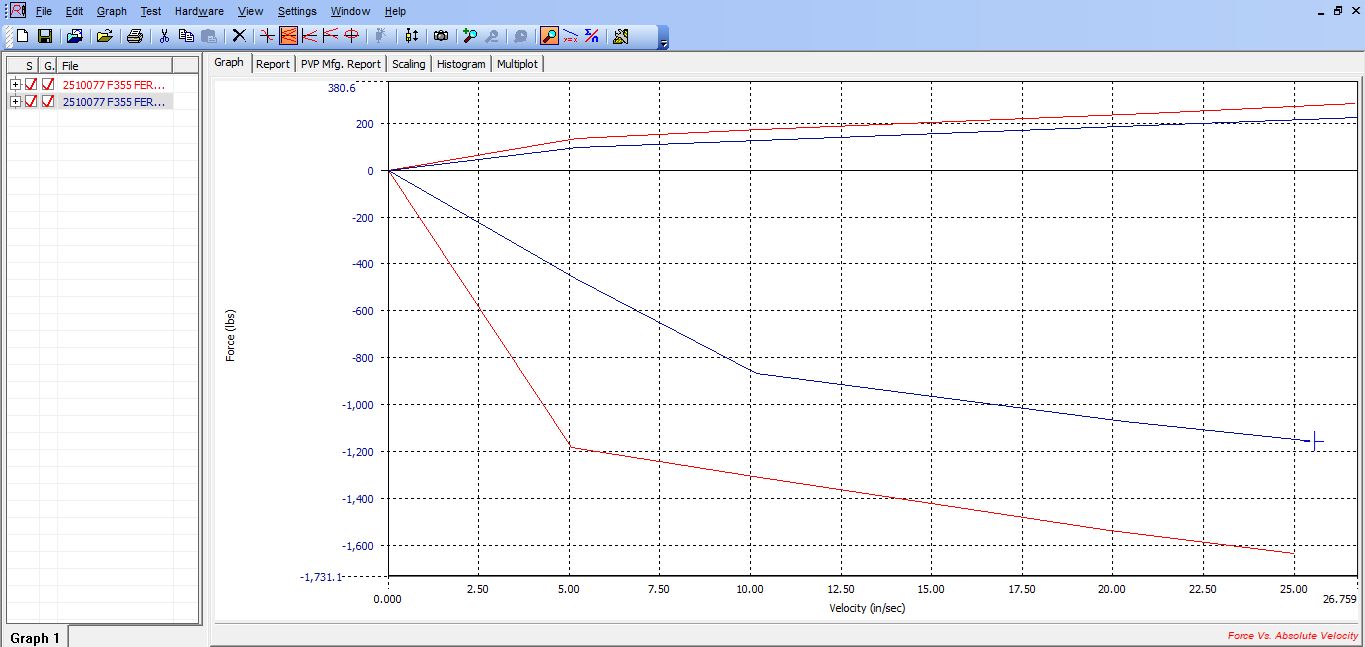Click the blue crosshair marker on graph
The width and height of the screenshot is (1365, 647).
1314,441
